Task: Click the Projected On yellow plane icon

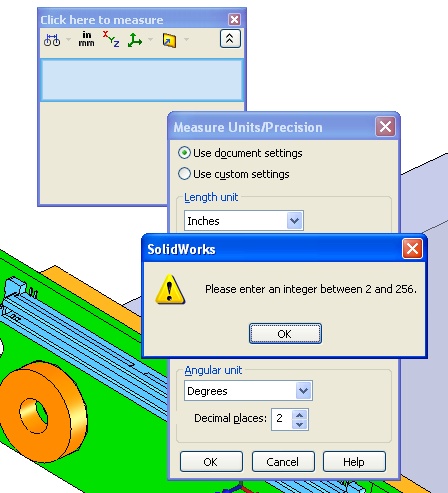Action: tap(169, 40)
